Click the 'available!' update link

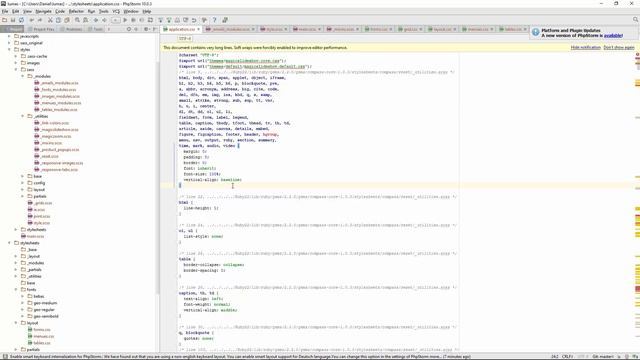[613, 36]
